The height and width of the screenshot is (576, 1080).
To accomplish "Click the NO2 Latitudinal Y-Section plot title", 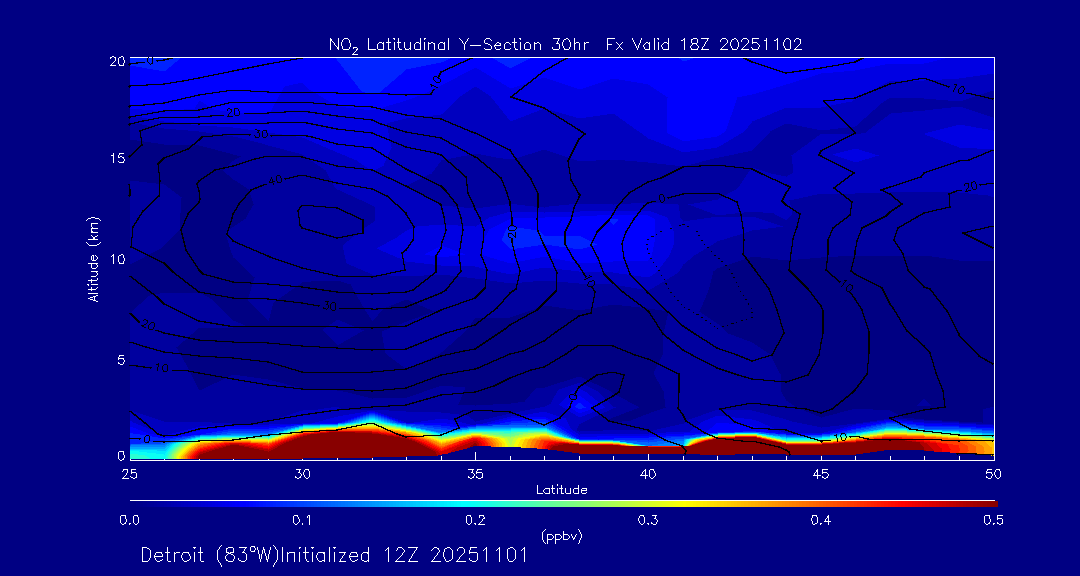I will click(565, 44).
